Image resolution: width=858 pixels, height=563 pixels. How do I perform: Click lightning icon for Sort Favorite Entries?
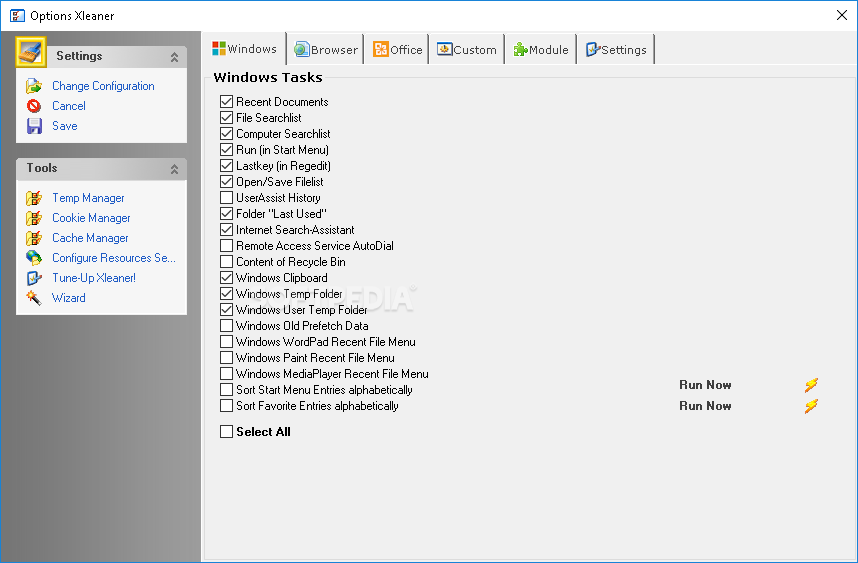click(811, 406)
